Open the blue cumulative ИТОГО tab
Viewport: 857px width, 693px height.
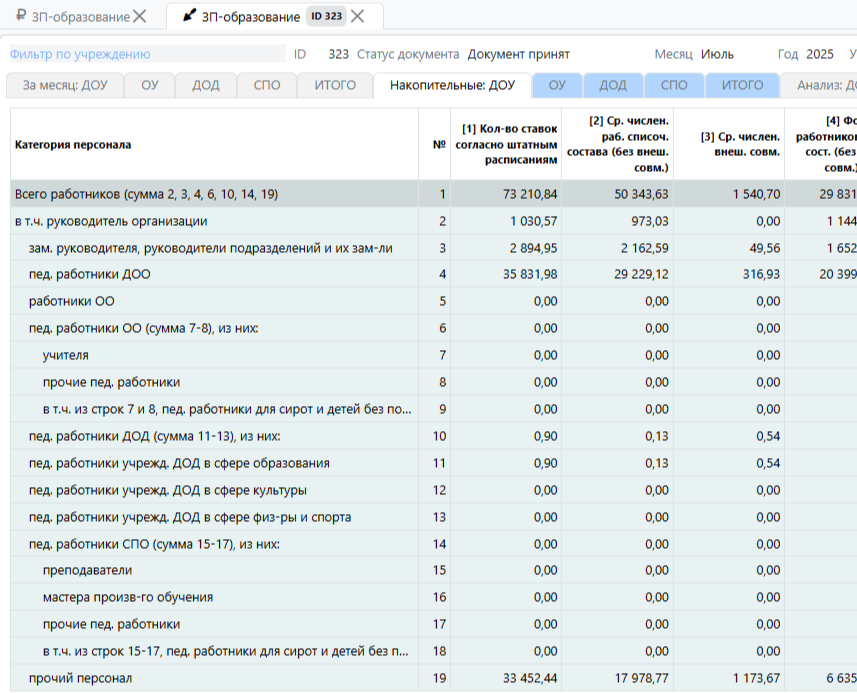(742, 86)
